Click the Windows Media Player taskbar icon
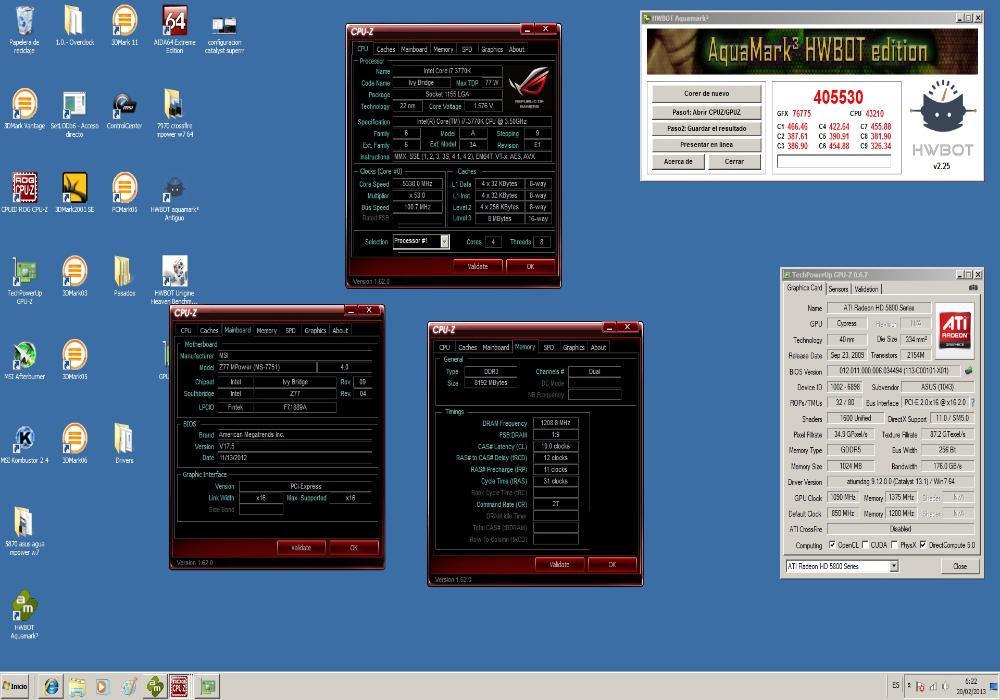Image resolution: width=1000 pixels, height=700 pixels. tap(102, 687)
